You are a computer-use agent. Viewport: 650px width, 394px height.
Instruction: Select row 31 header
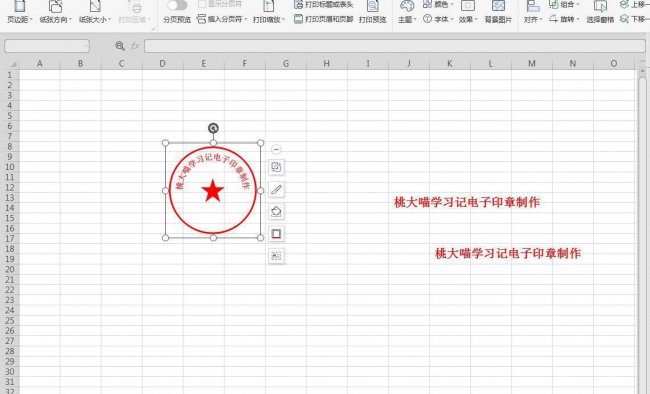coord(10,382)
